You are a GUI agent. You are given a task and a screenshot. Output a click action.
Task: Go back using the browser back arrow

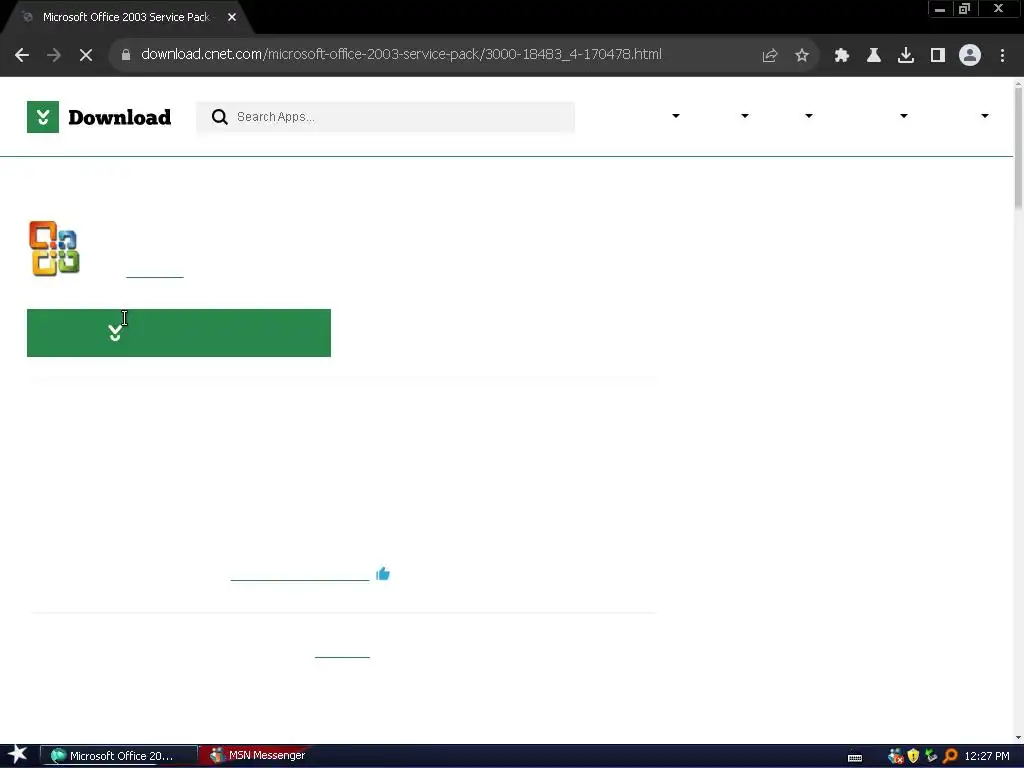[x=22, y=55]
